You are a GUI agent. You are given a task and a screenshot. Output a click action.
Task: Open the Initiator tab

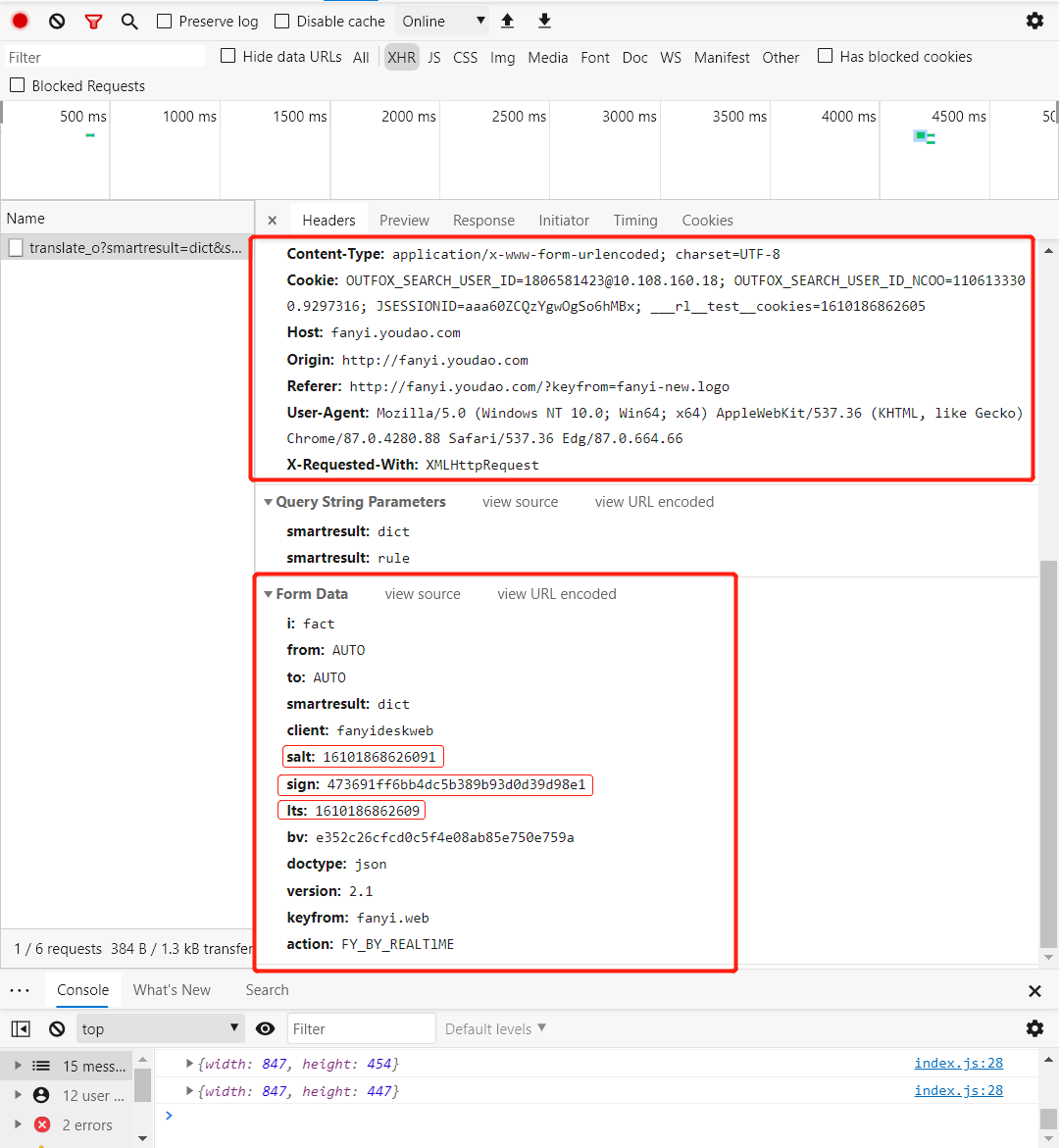coord(563,221)
